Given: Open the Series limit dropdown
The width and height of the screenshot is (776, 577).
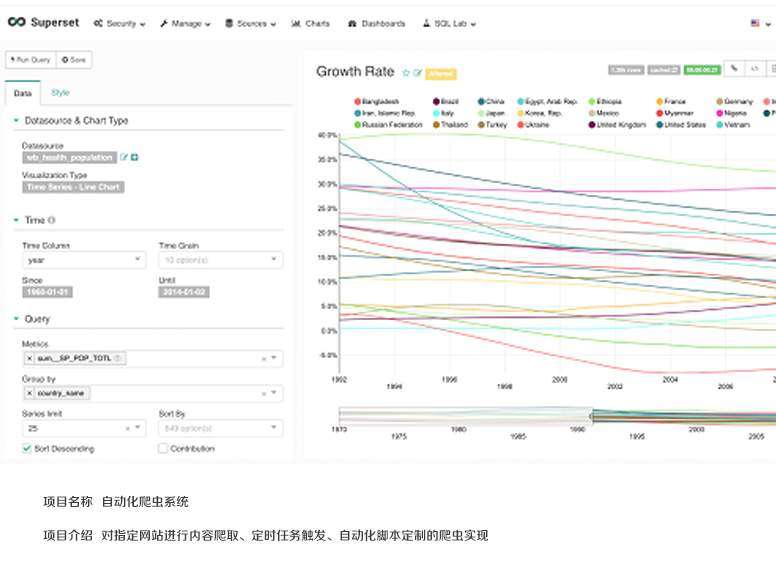Looking at the screenshot, I should pos(138,428).
